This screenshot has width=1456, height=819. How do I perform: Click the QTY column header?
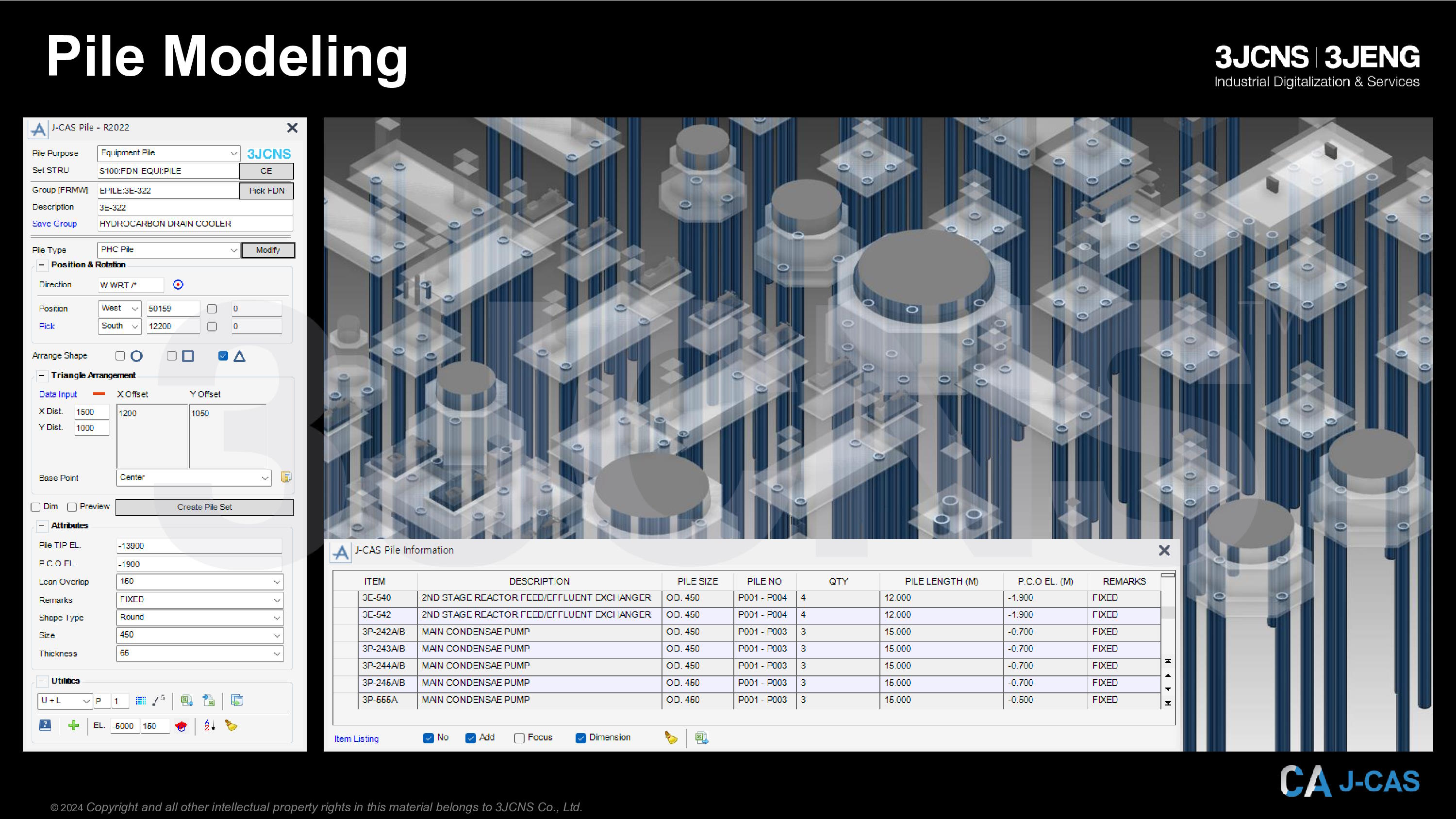coord(838,581)
